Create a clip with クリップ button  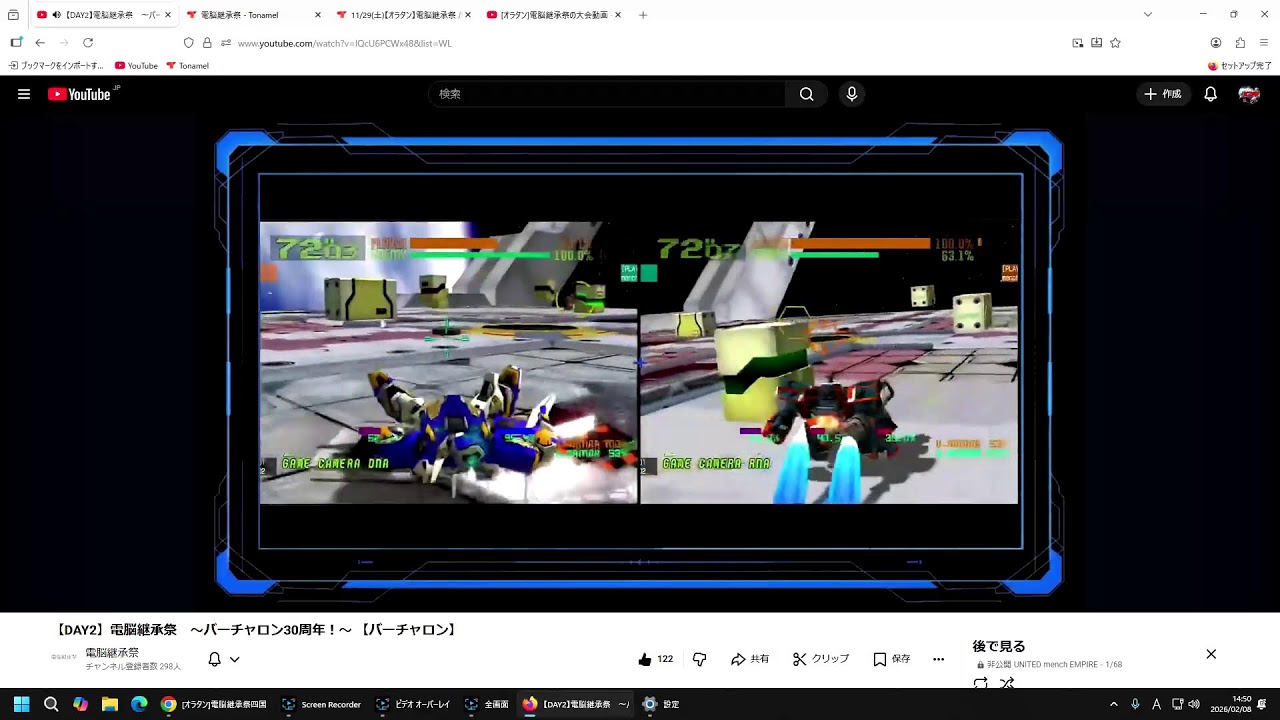[821, 659]
